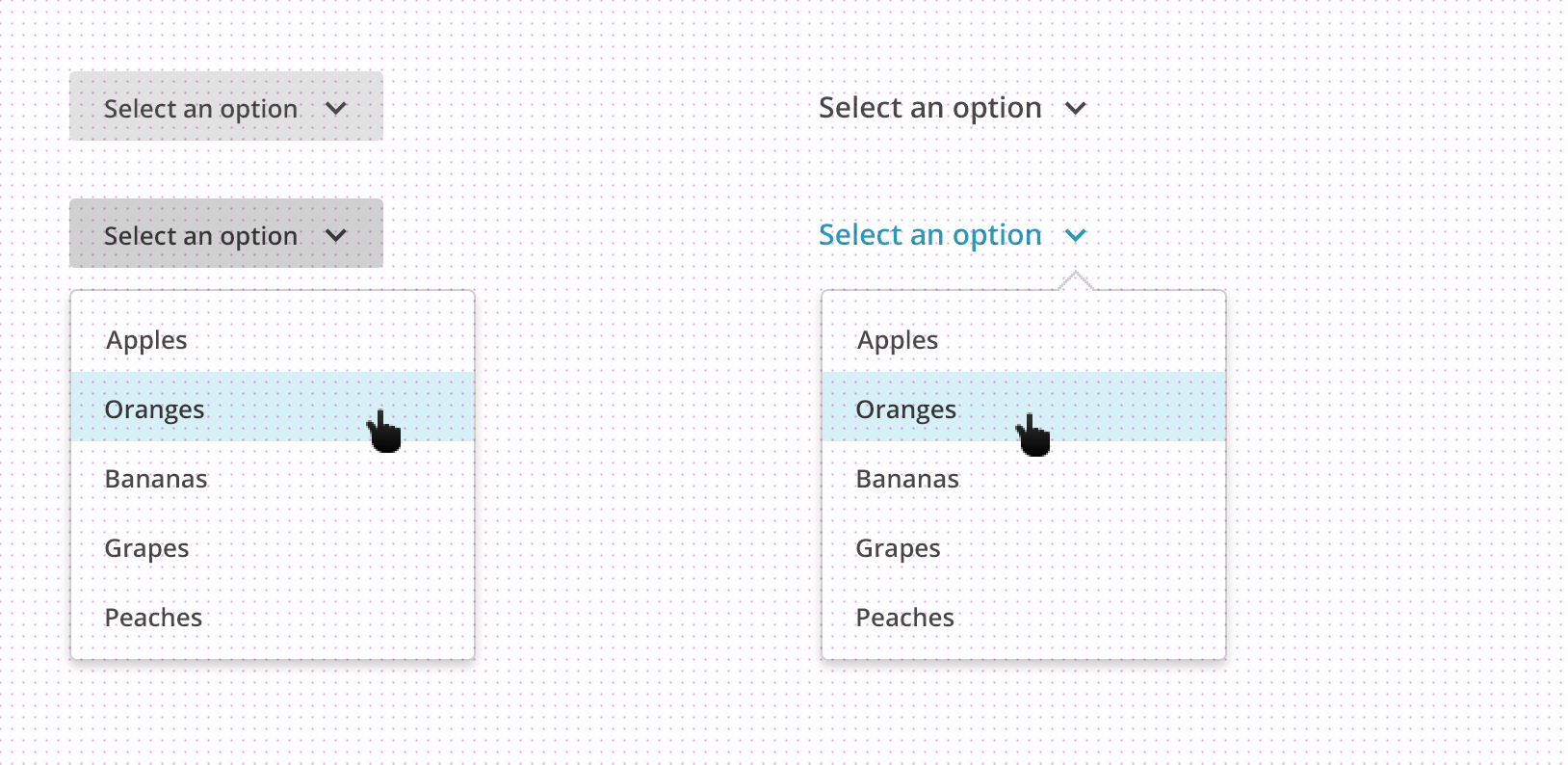Select Peaches in the right popover list
1568x765 pixels.
[x=1024, y=618]
